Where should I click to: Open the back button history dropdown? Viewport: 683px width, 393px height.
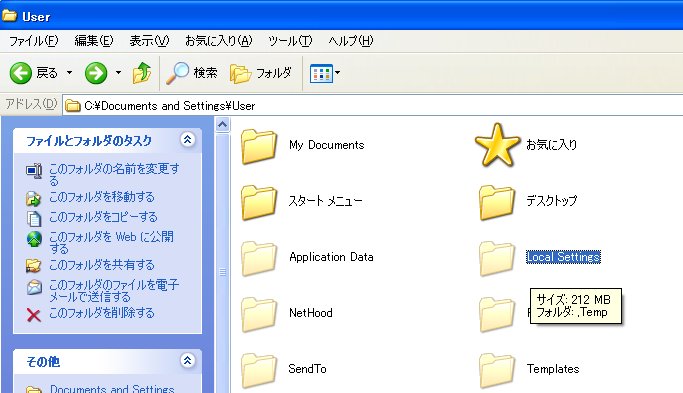click(69, 73)
